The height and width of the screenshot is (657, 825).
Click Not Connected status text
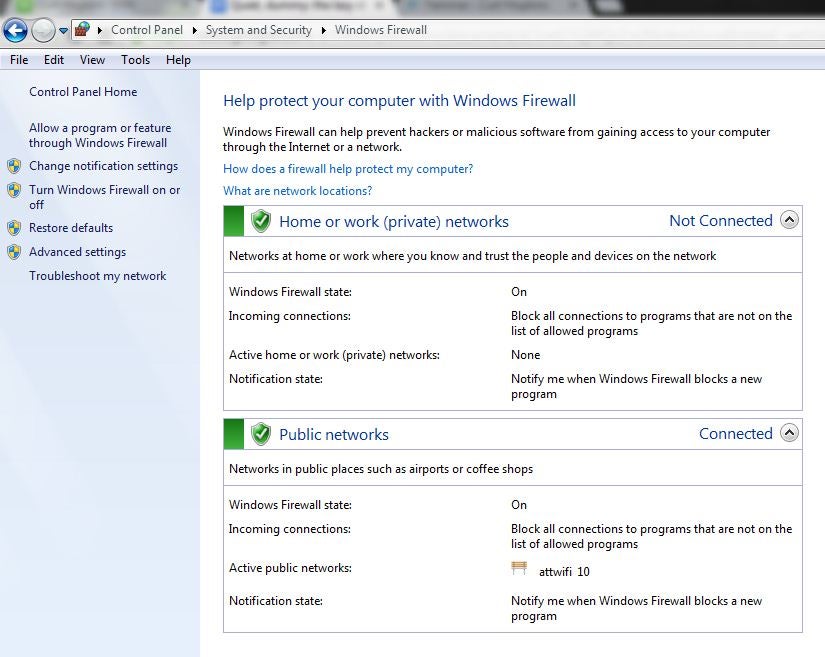pyautogui.click(x=721, y=220)
